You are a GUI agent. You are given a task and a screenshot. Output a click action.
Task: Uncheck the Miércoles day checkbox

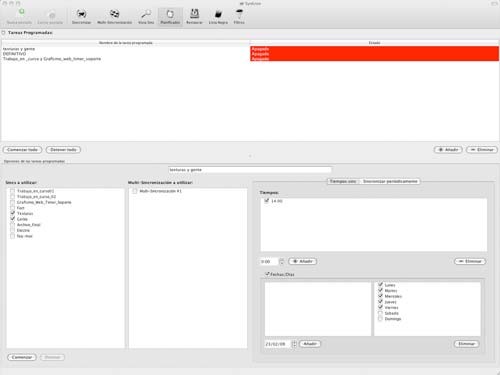[x=380, y=296]
